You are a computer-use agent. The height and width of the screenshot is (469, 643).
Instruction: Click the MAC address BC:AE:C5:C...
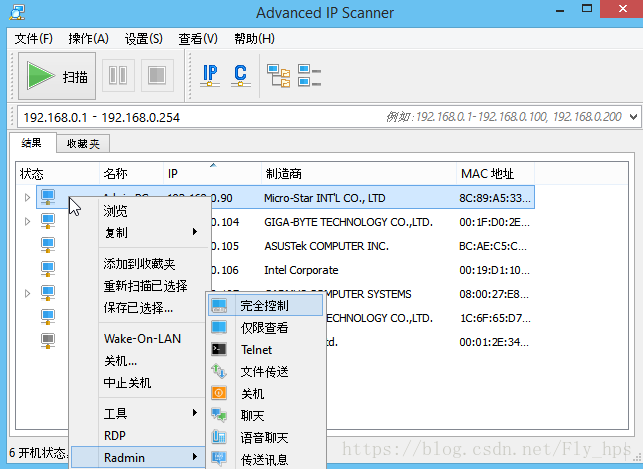tap(493, 246)
